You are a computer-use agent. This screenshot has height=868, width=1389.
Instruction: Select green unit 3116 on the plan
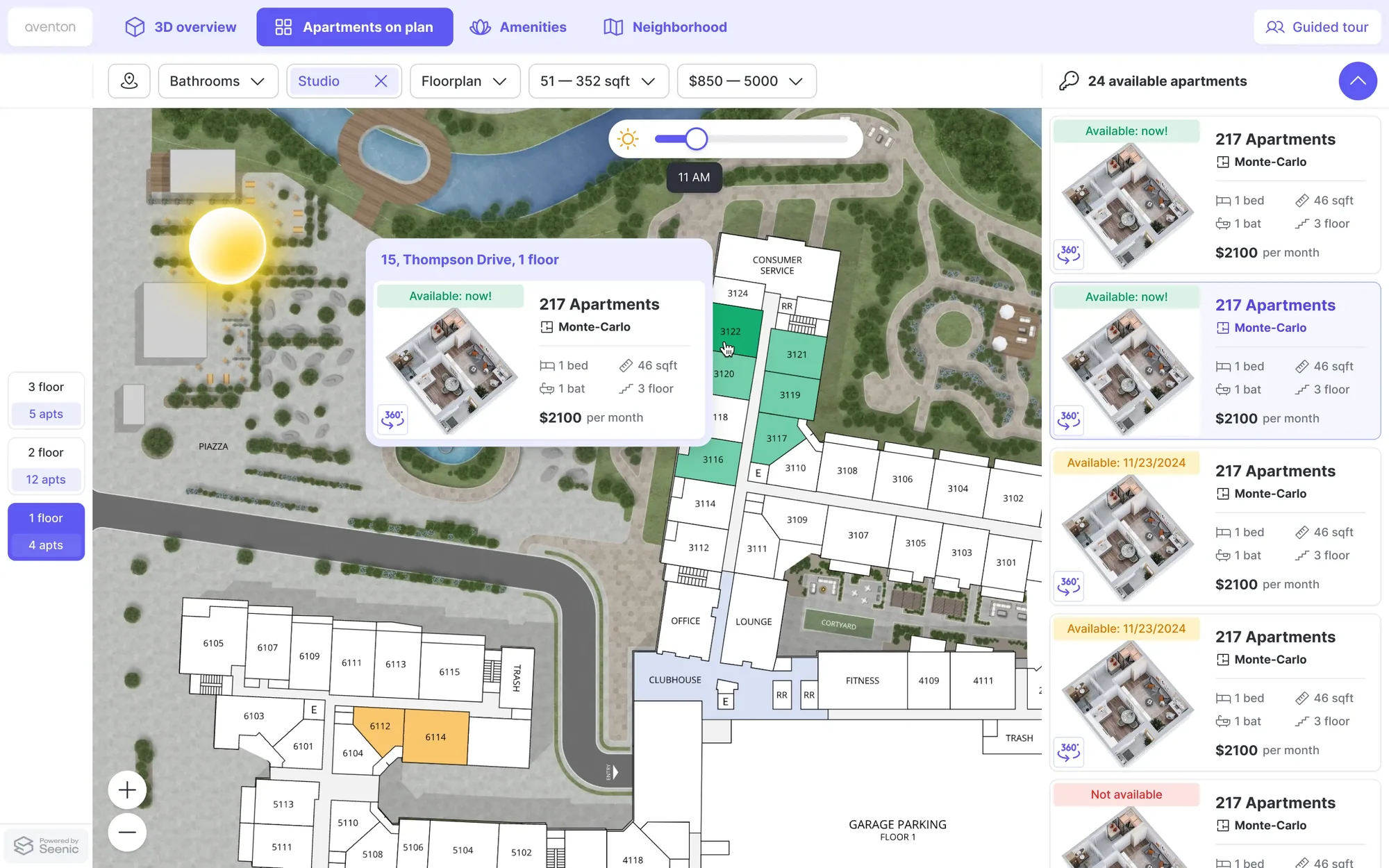click(x=710, y=461)
